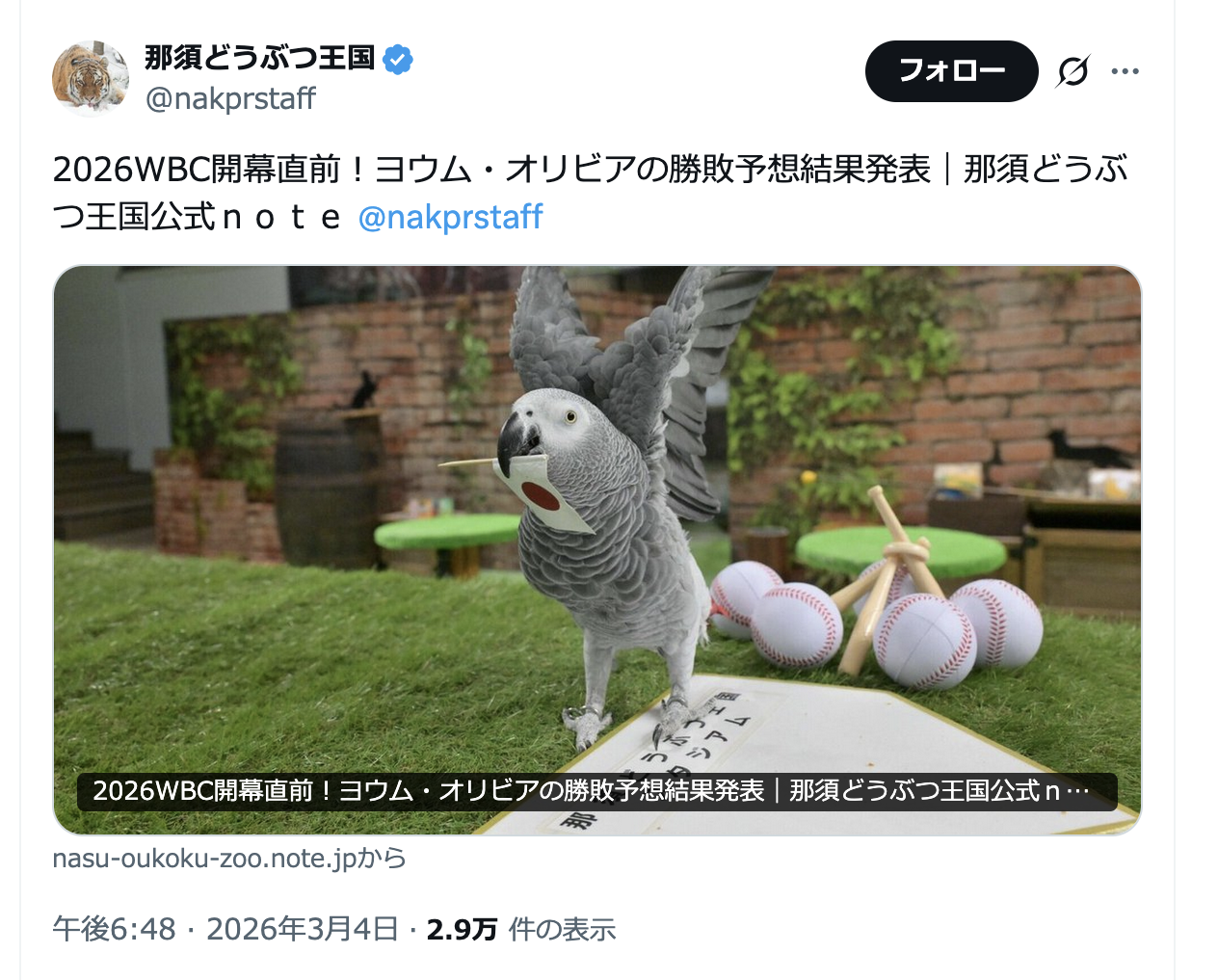The width and height of the screenshot is (1218, 980).
Task: Open the 2.9万 view count
Action: pyautogui.click(x=462, y=929)
